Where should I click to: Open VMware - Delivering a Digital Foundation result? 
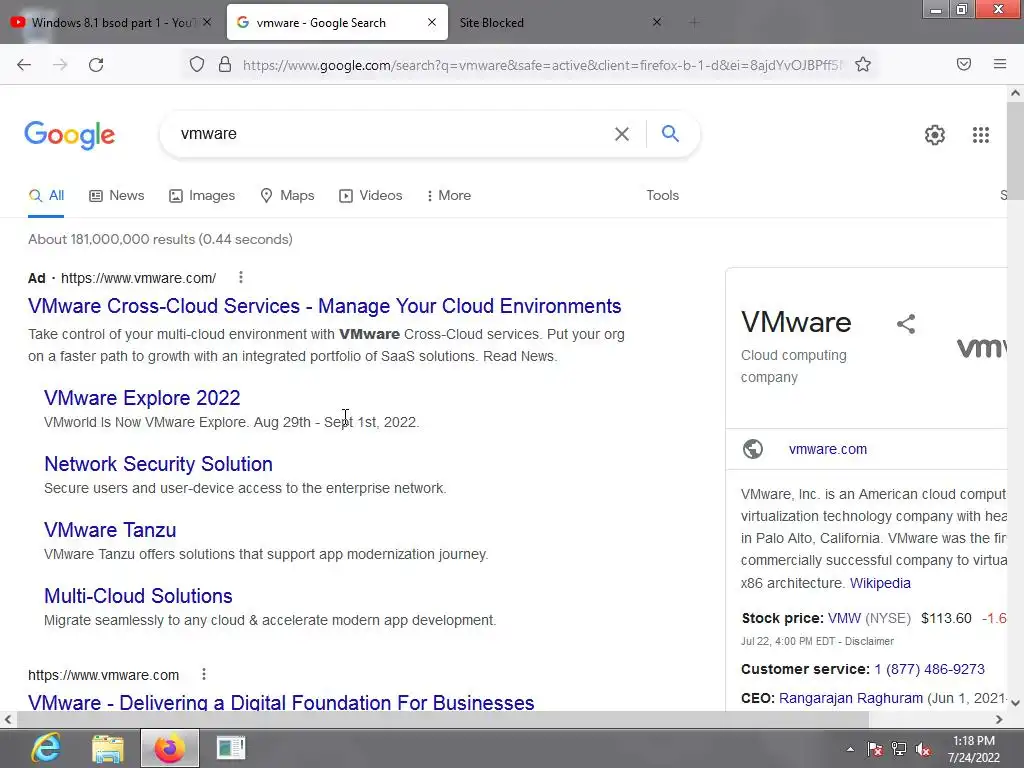tap(281, 702)
